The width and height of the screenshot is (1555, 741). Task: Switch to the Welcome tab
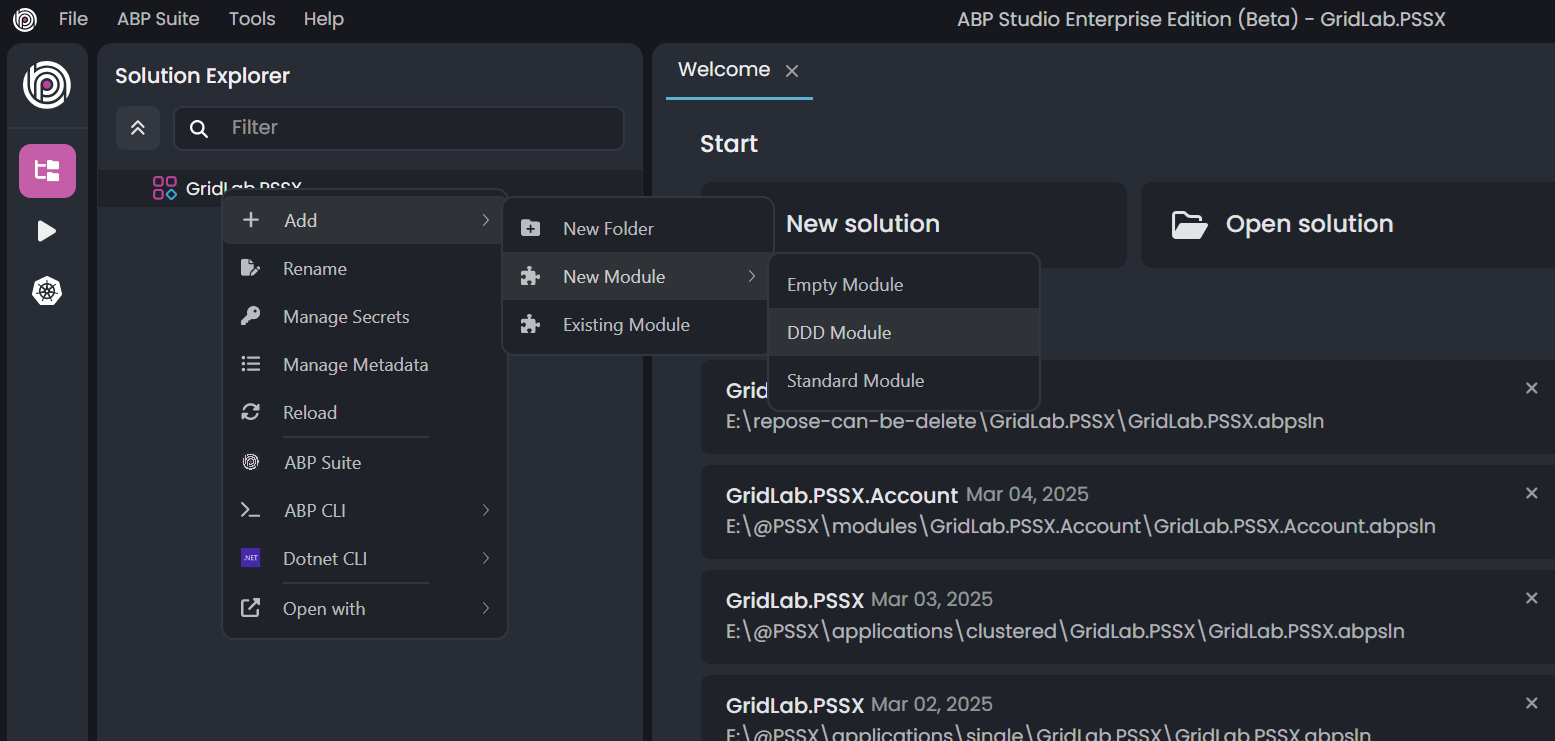coord(724,70)
